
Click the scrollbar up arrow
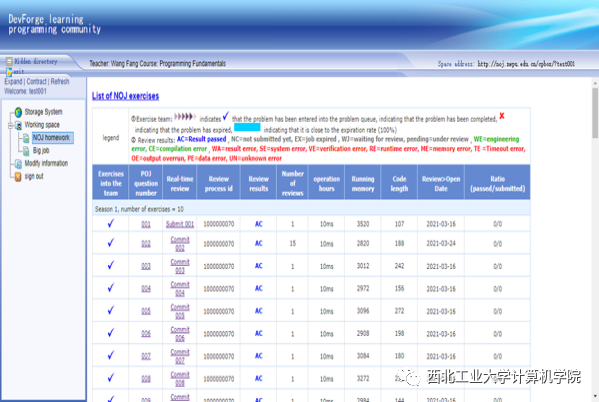pyautogui.click(x=595, y=83)
